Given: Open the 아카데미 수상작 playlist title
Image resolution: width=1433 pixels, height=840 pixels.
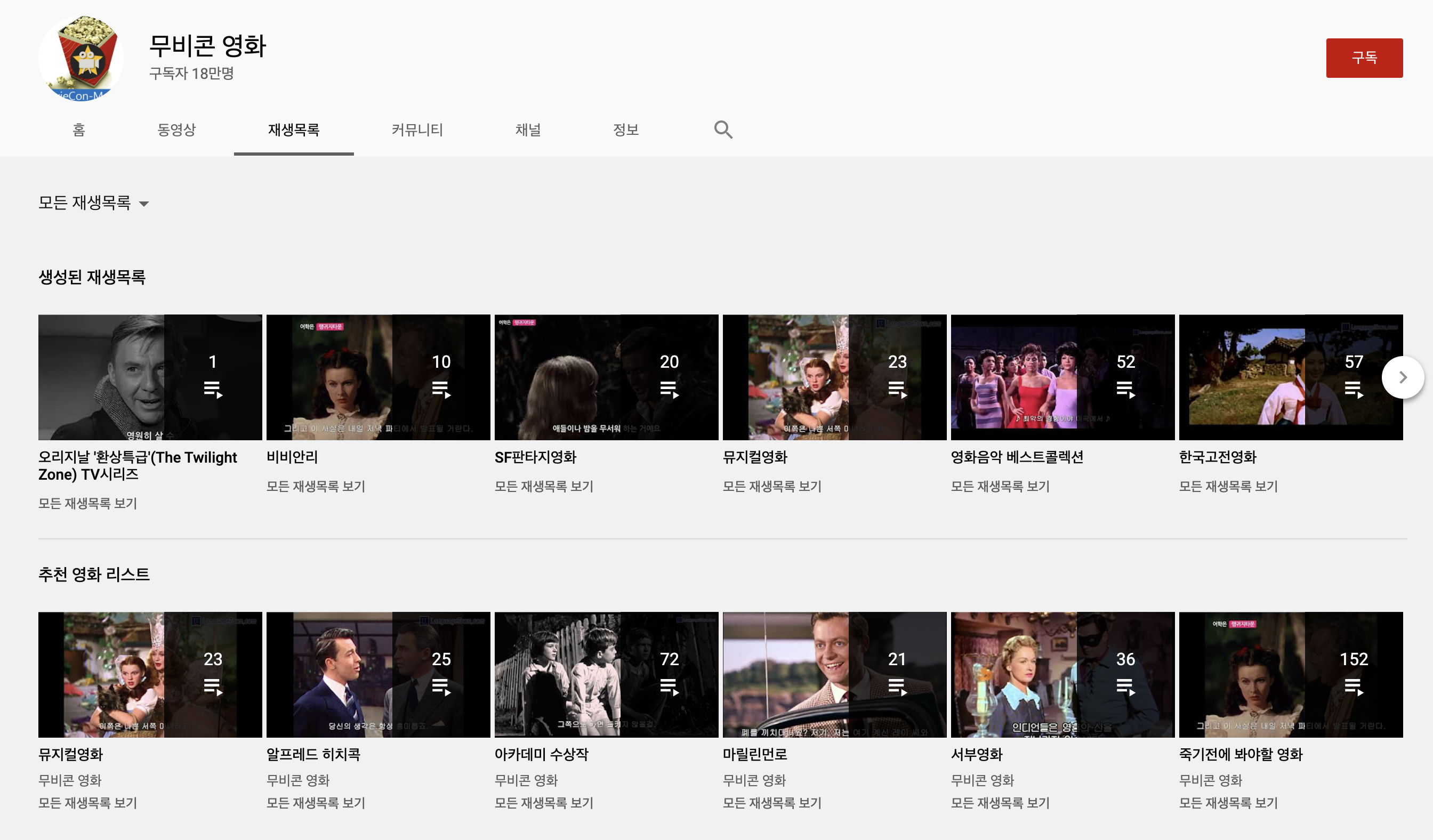Looking at the screenshot, I should pos(541,754).
